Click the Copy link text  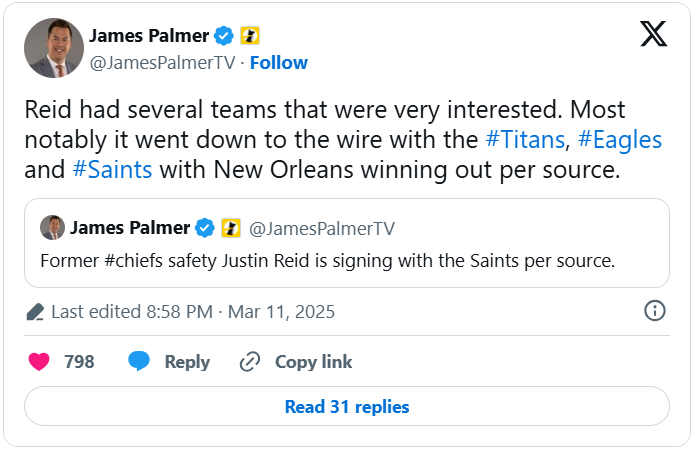pos(313,362)
